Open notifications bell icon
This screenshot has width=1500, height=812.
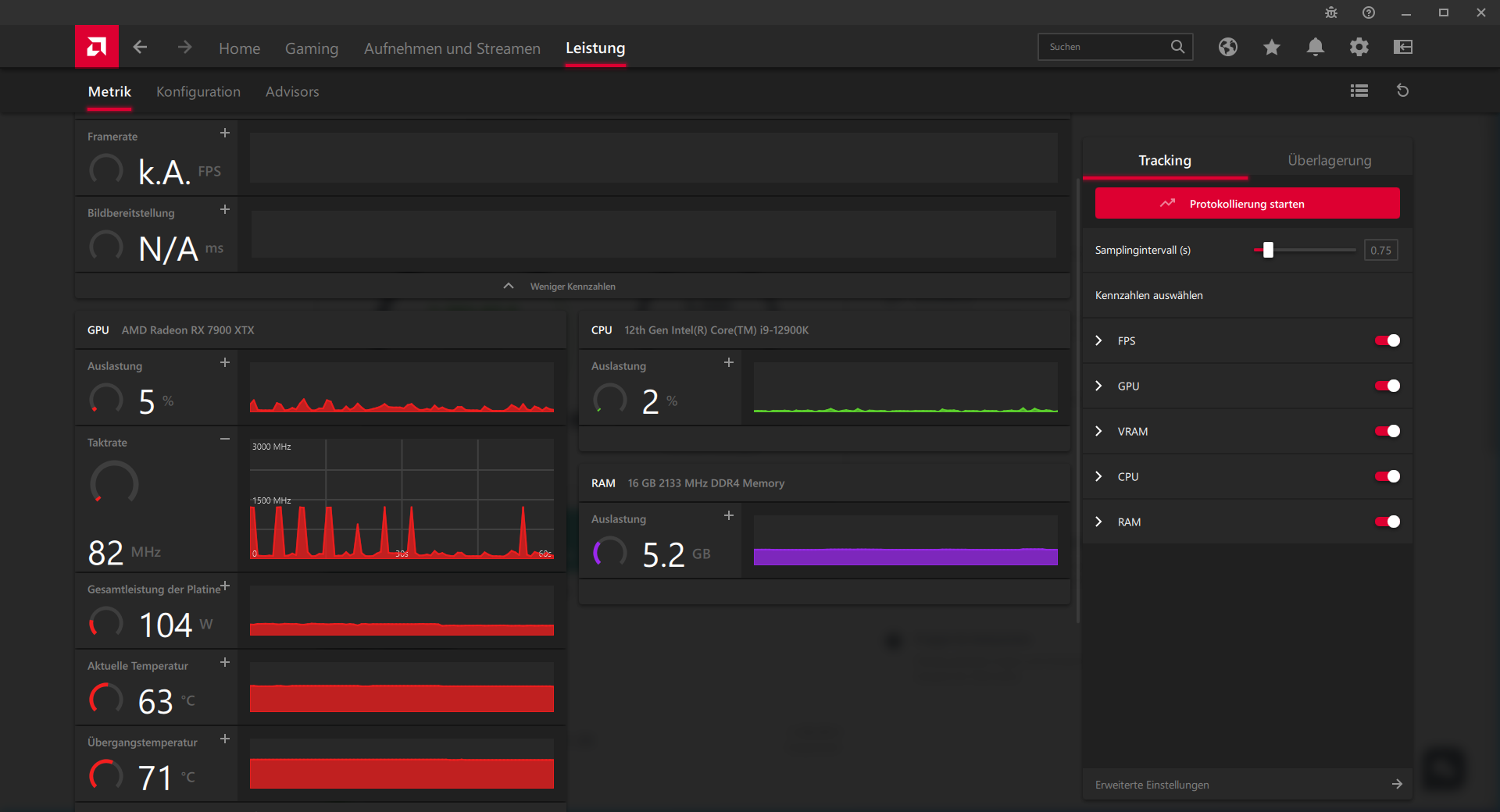point(1316,47)
